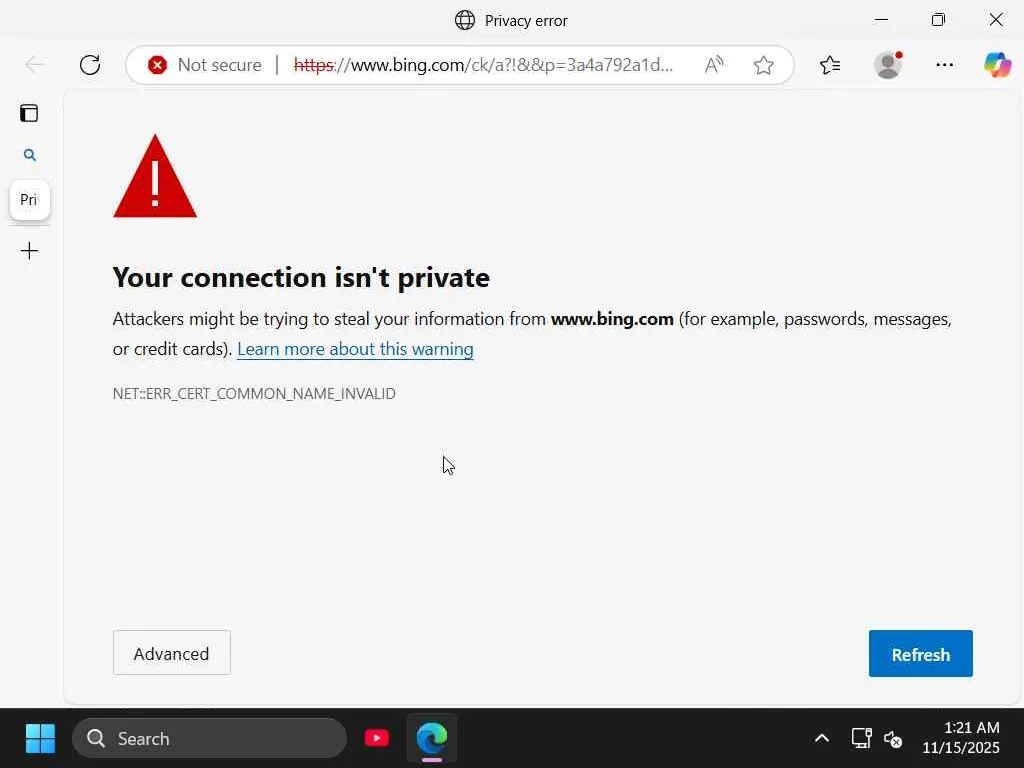1024x768 pixels.
Task: Open Learn more about this warning link
Action: point(355,349)
